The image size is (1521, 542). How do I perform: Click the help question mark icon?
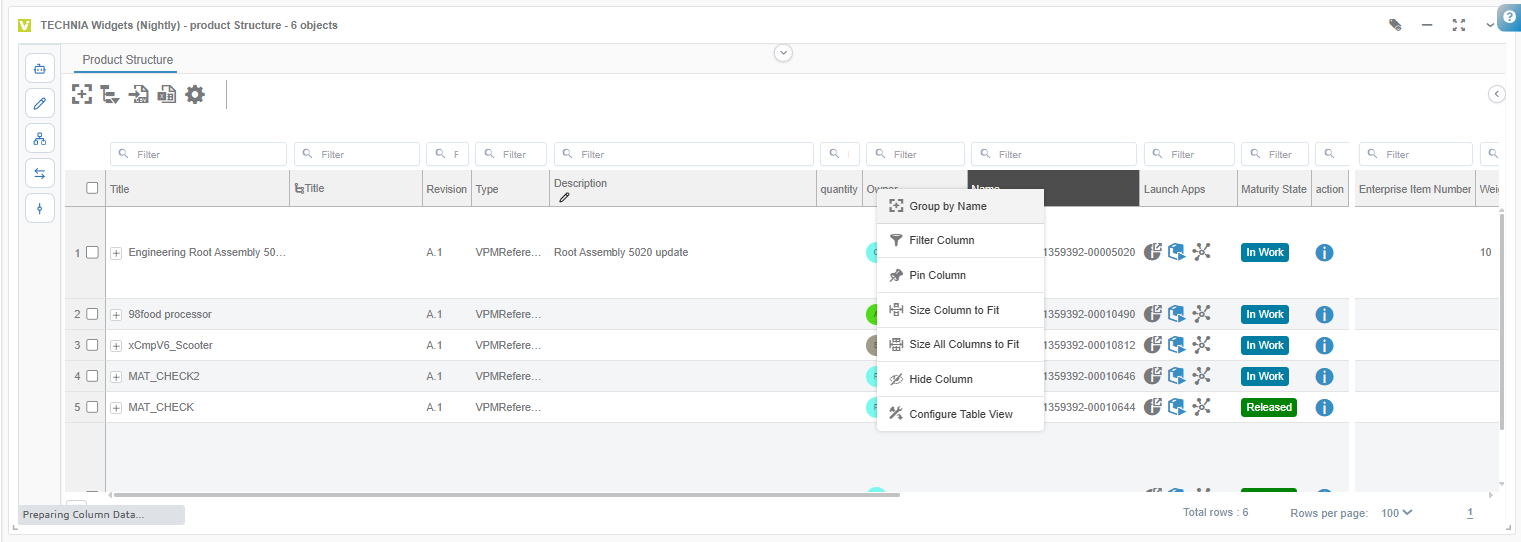point(1509,17)
